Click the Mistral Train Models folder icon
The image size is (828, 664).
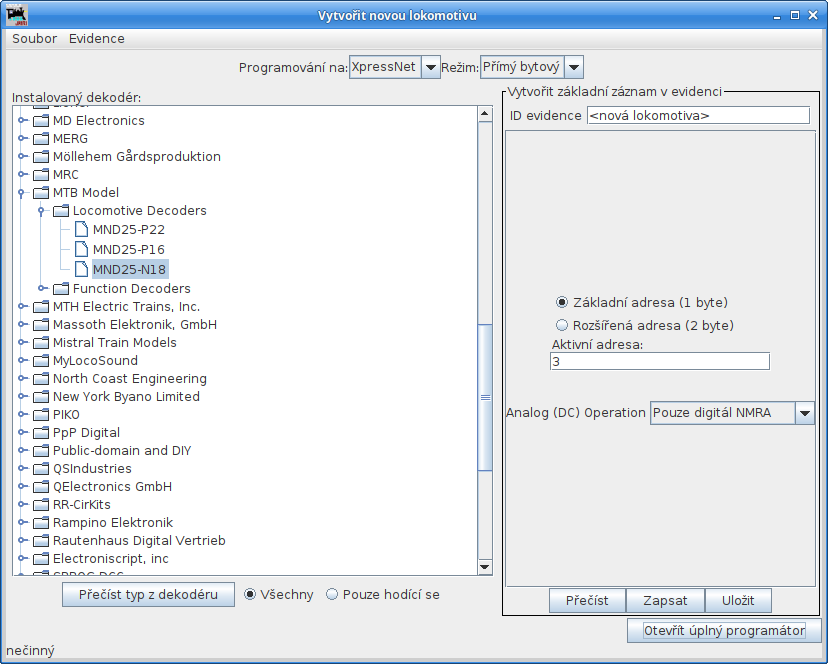(x=41, y=343)
